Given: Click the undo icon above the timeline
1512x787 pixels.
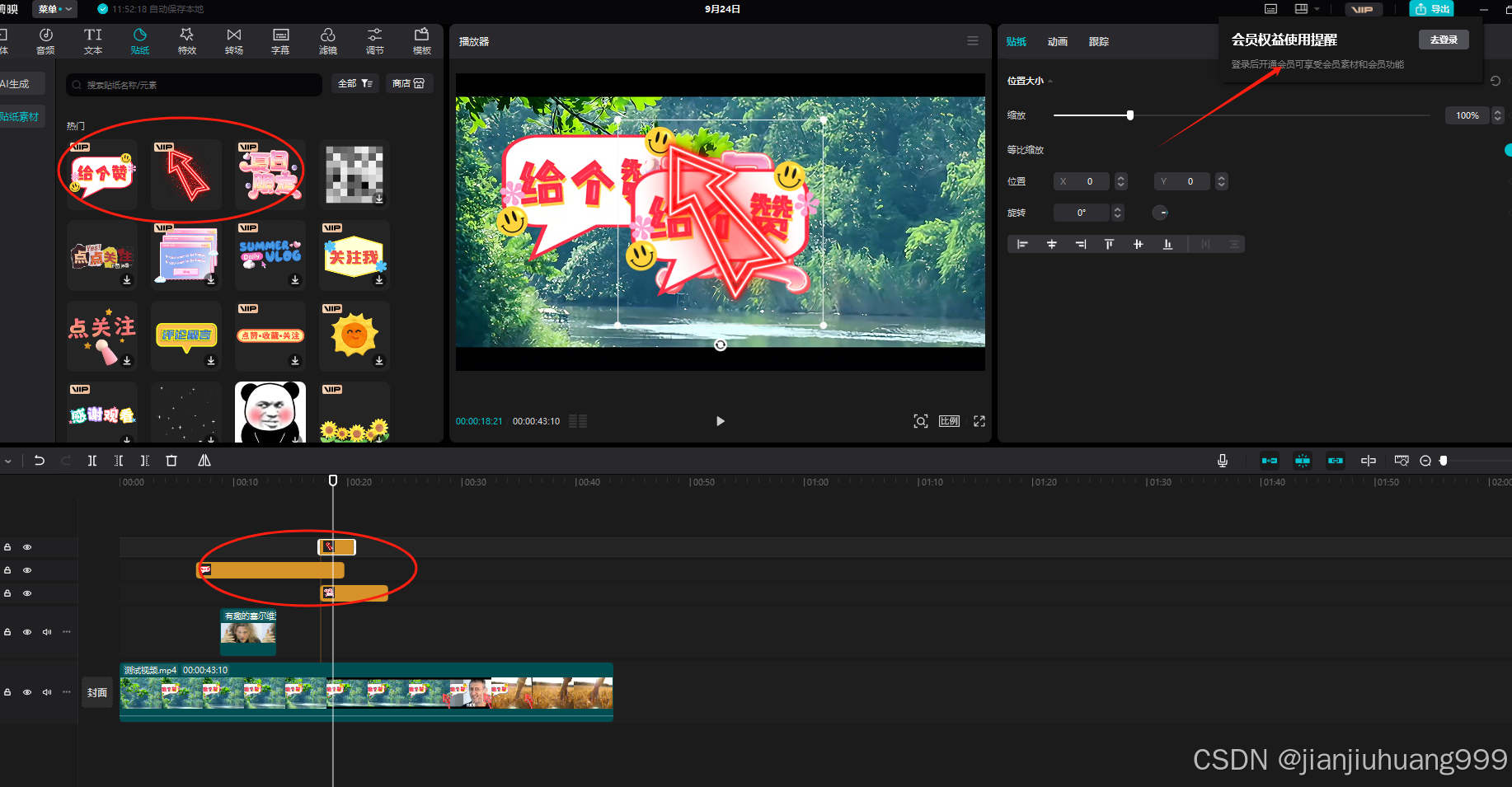Looking at the screenshot, I should pos(39,461).
